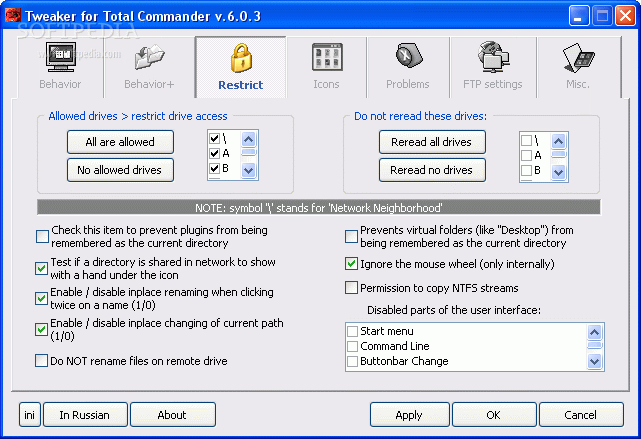The height and width of the screenshot is (439, 641).
Task: Click the up arrow of disabled UI parts list
Action: pos(594,332)
